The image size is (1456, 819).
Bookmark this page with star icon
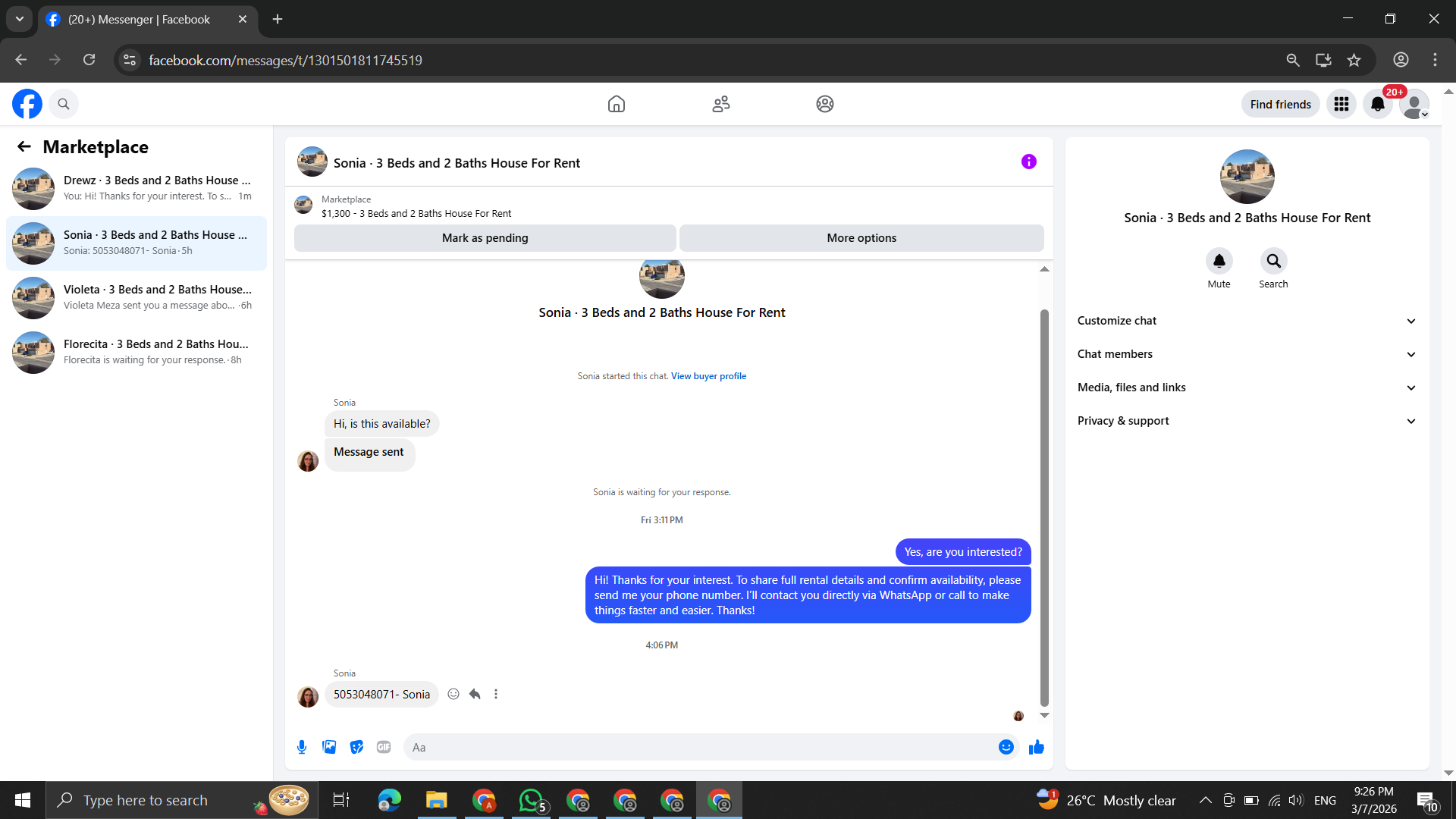click(x=1354, y=60)
